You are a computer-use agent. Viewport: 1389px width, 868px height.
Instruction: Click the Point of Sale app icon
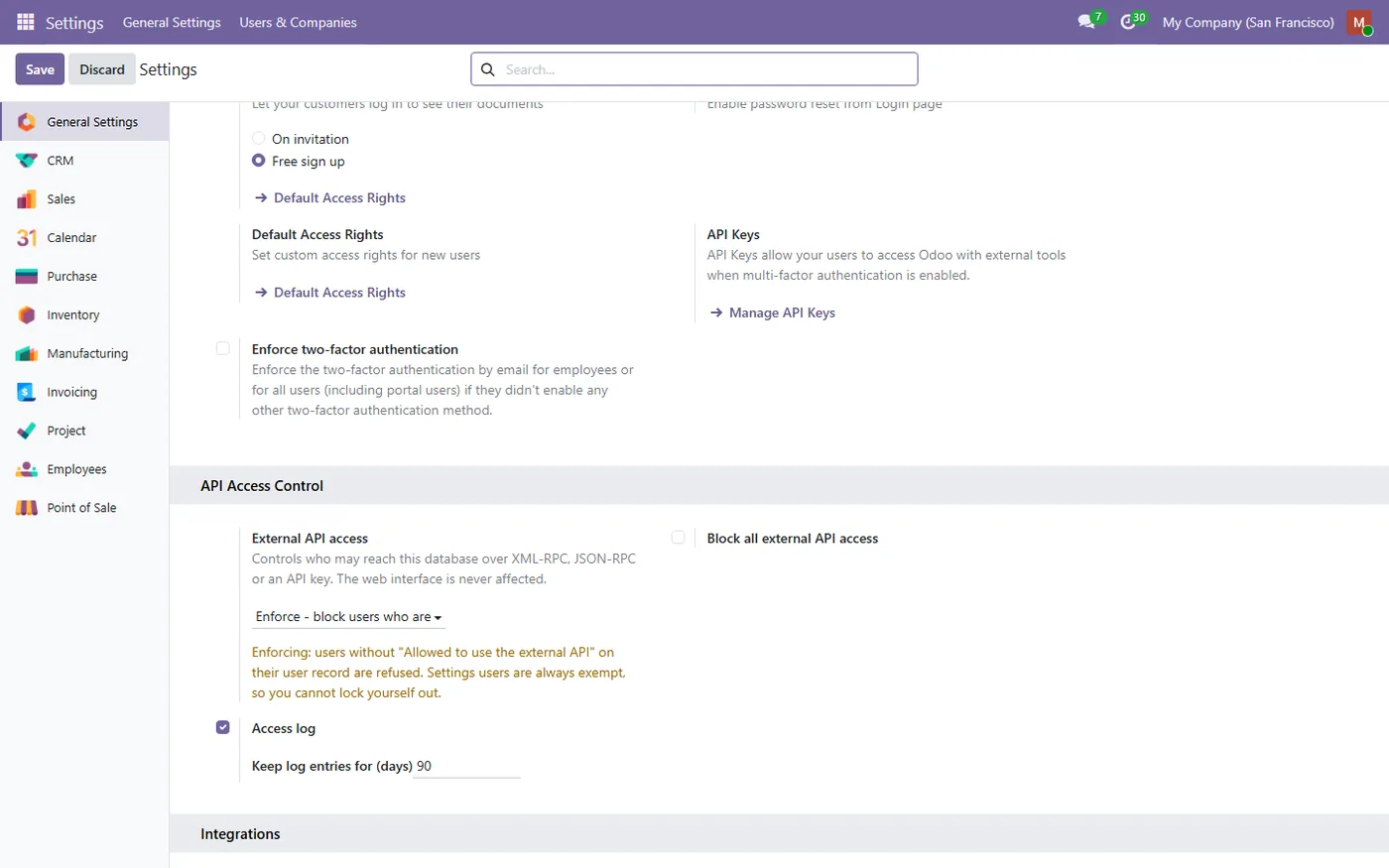point(27,508)
